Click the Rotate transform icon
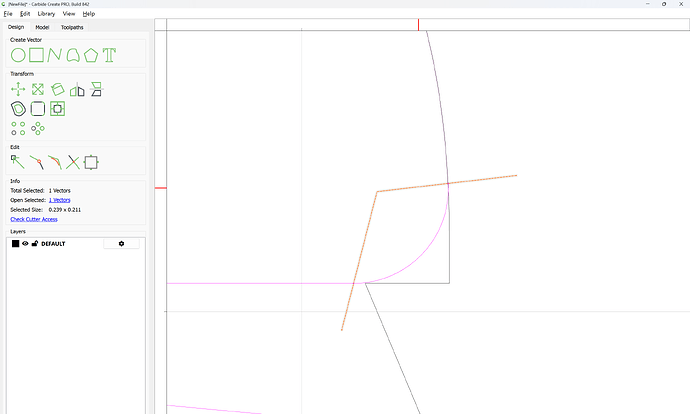Screen dimensions: 690x414 point(57,89)
